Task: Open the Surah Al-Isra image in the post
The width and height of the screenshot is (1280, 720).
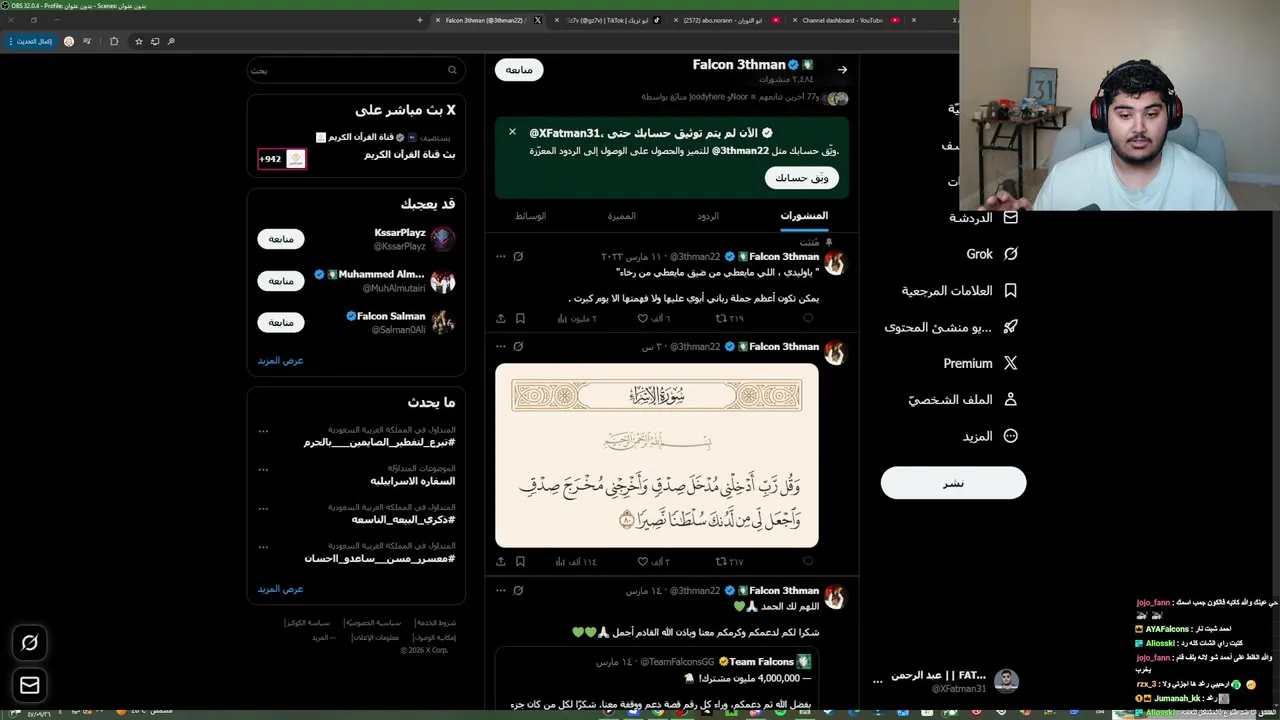Action: [656, 455]
